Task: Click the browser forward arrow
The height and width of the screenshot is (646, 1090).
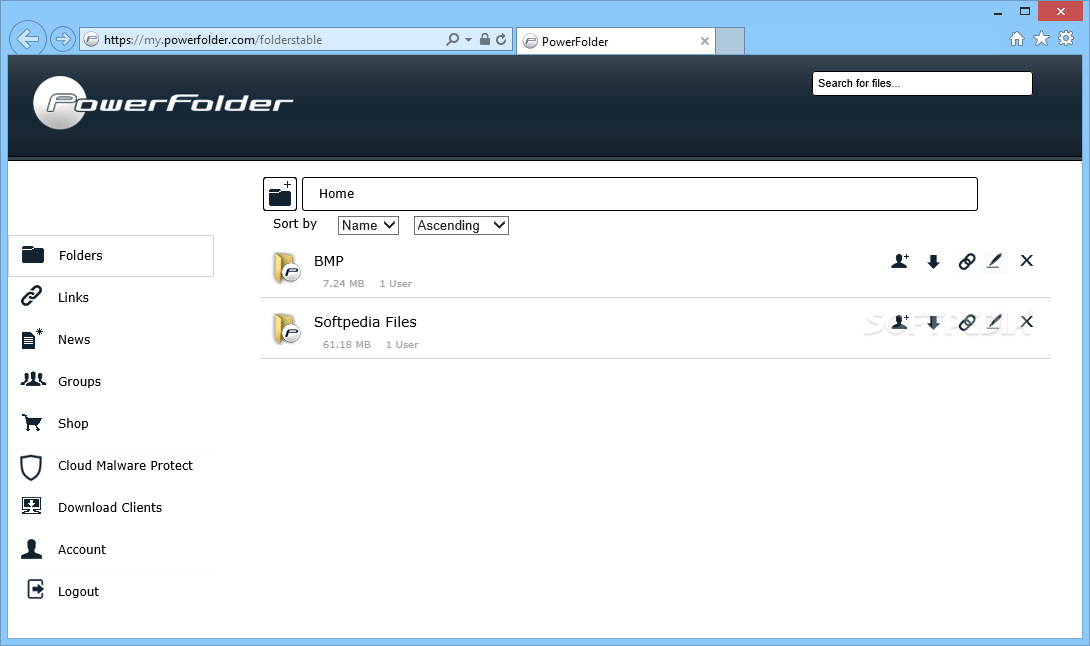Action: click(x=63, y=39)
